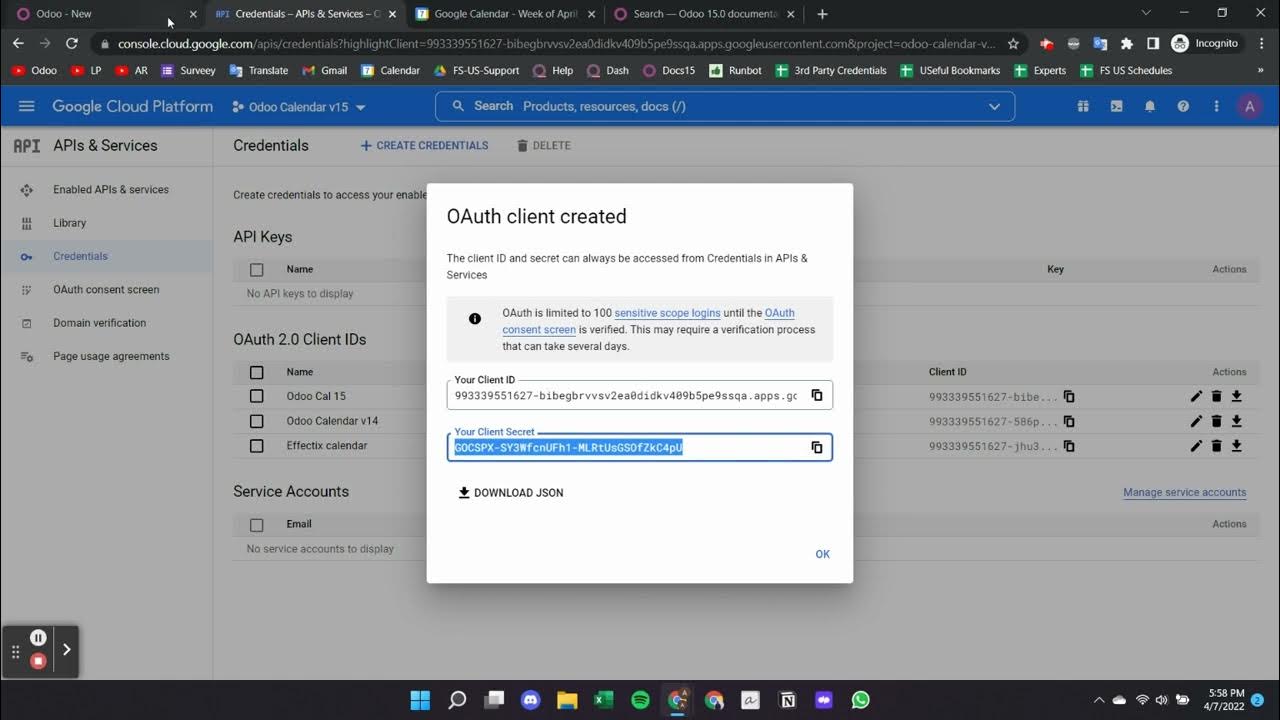1280x720 pixels.
Task: Switch to the Google Calendar browser tab
Action: tap(505, 14)
